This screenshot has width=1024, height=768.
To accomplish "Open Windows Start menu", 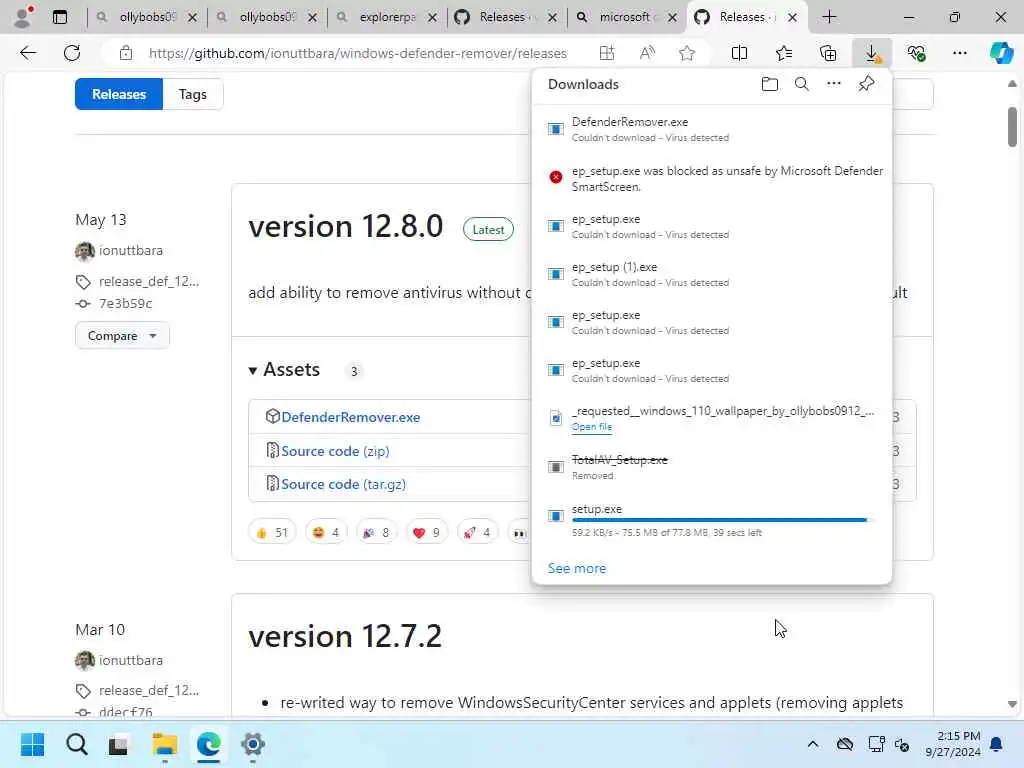I will tap(32, 744).
